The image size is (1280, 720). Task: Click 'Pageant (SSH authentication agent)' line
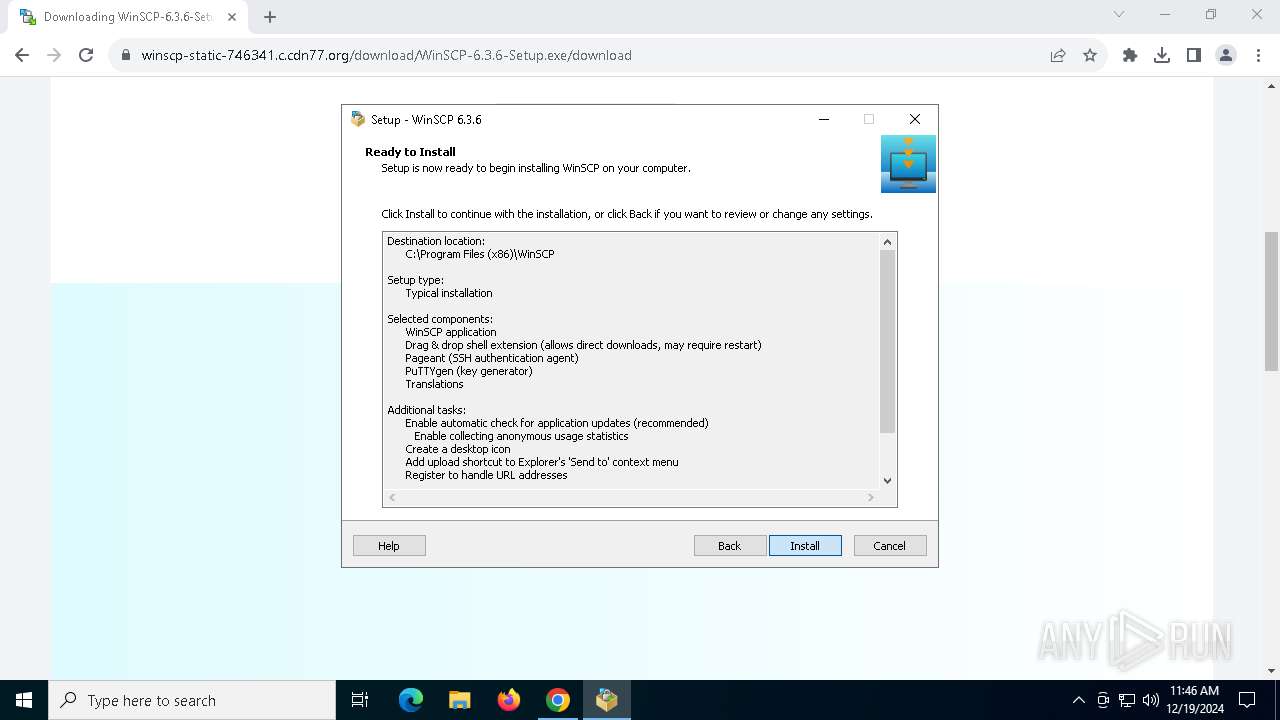click(492, 358)
